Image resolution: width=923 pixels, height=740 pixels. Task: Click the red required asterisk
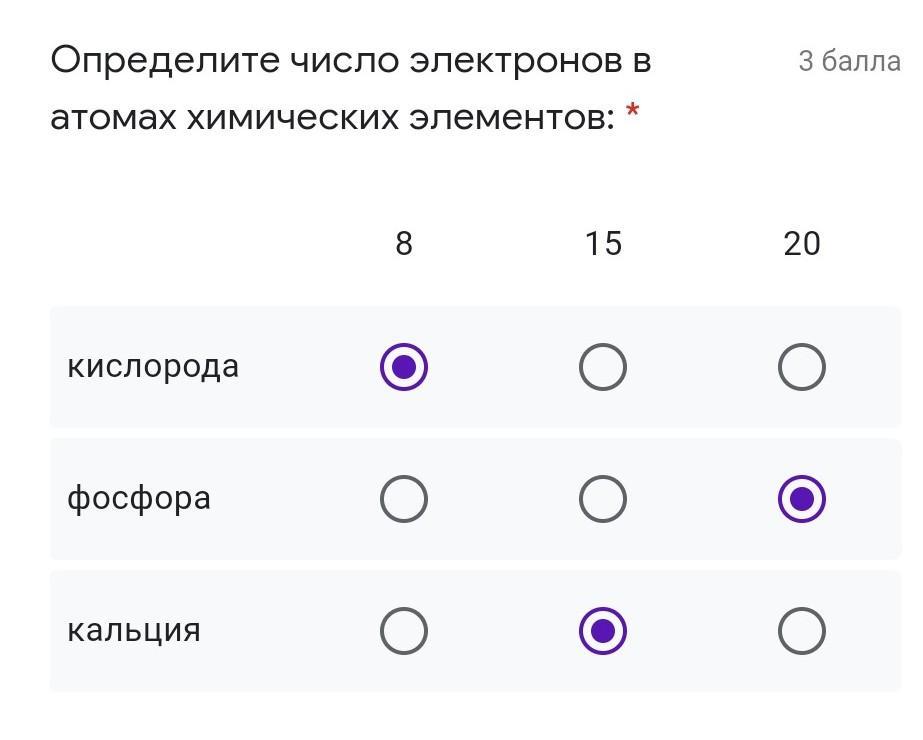pyautogui.click(x=632, y=109)
